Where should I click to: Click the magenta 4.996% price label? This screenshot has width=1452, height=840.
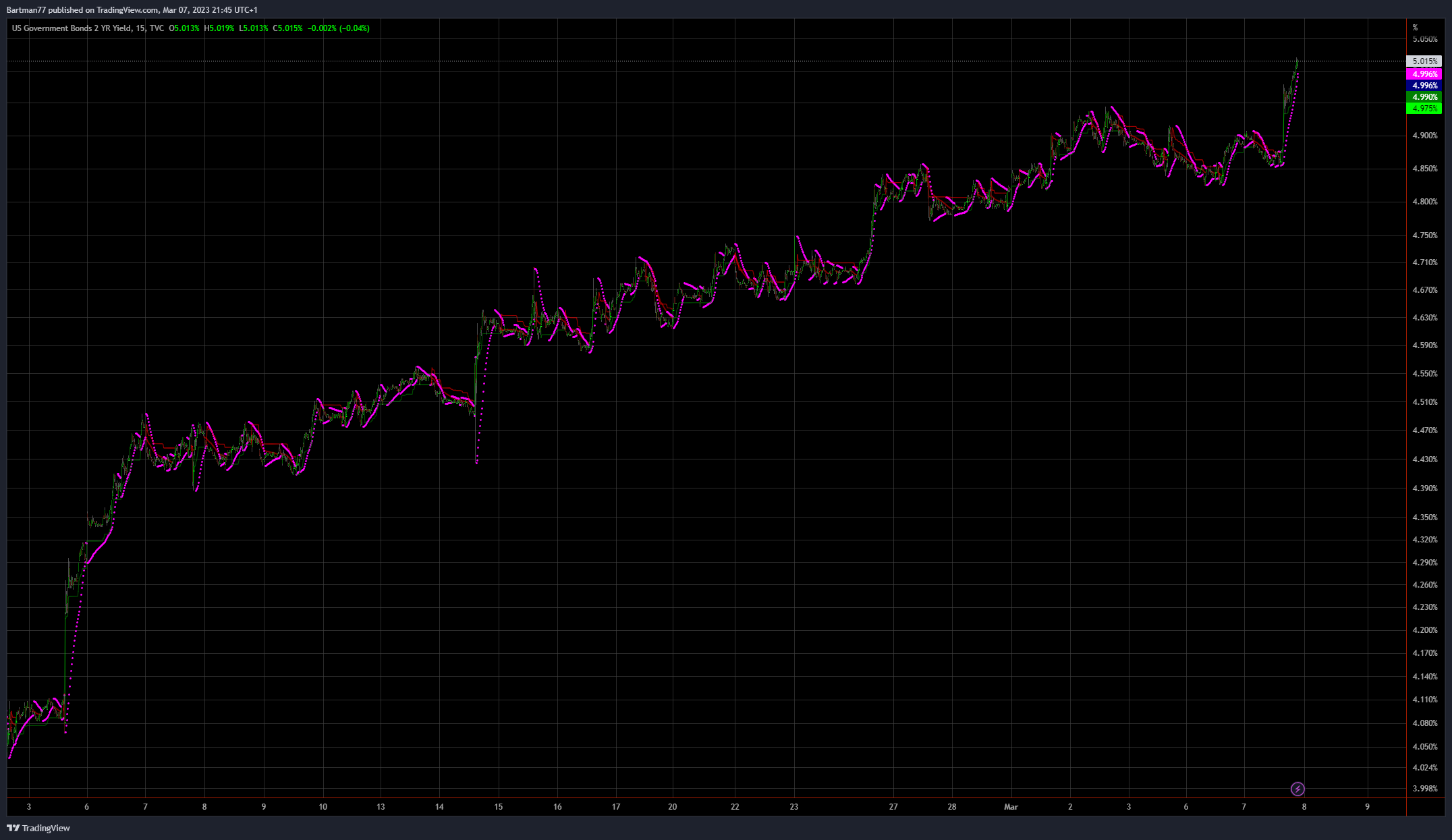[1424, 74]
